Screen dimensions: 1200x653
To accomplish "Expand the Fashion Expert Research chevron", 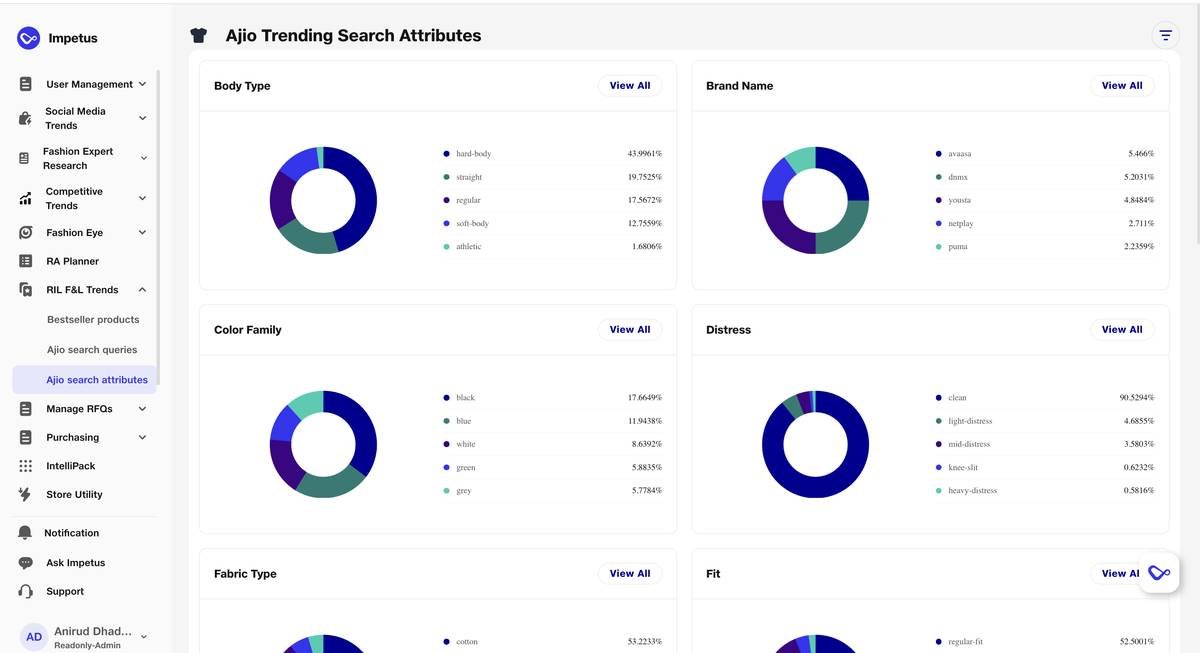I will [x=143, y=158].
